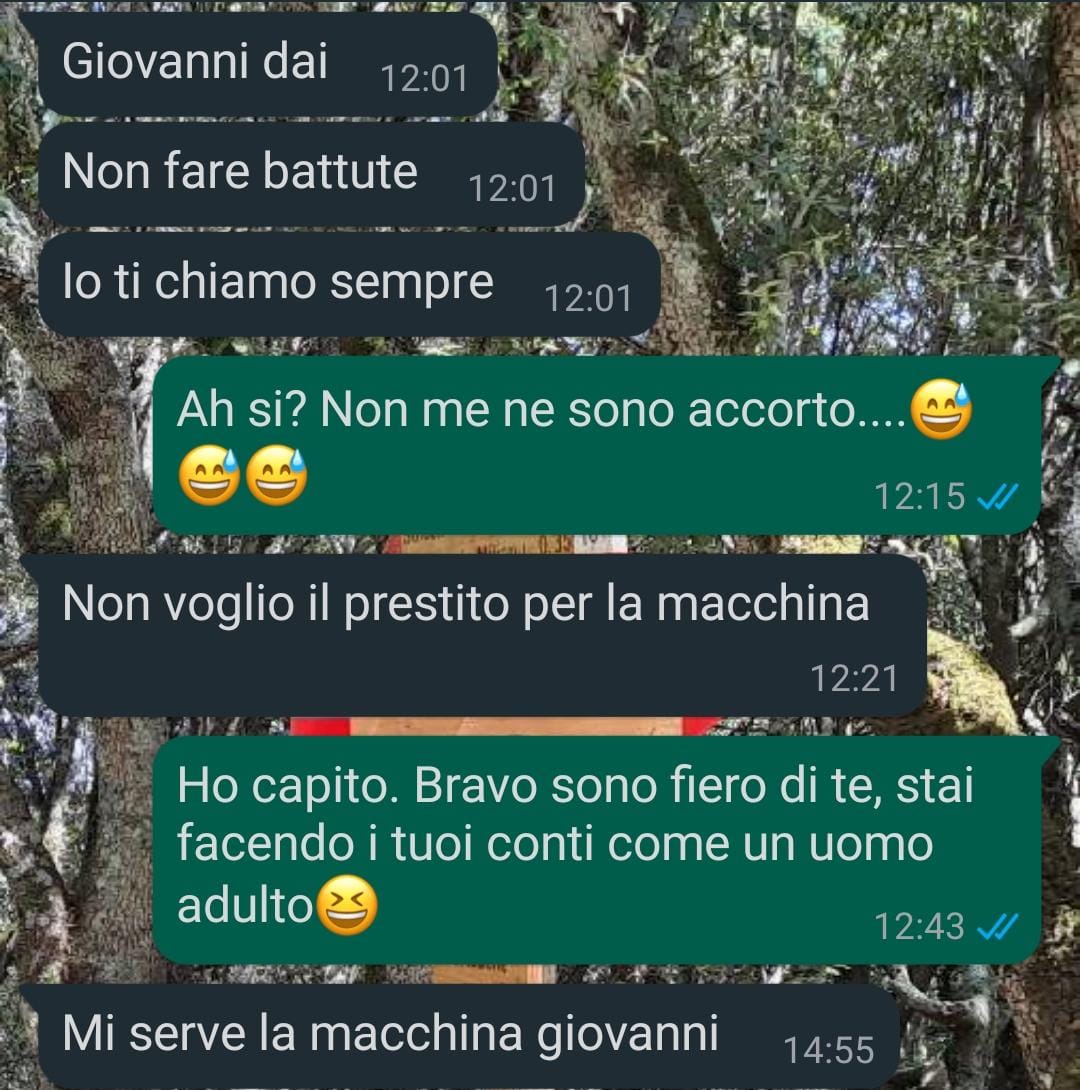Tap the 'Ho capito. Bravo sono fiero di te' message

(x=597, y=850)
